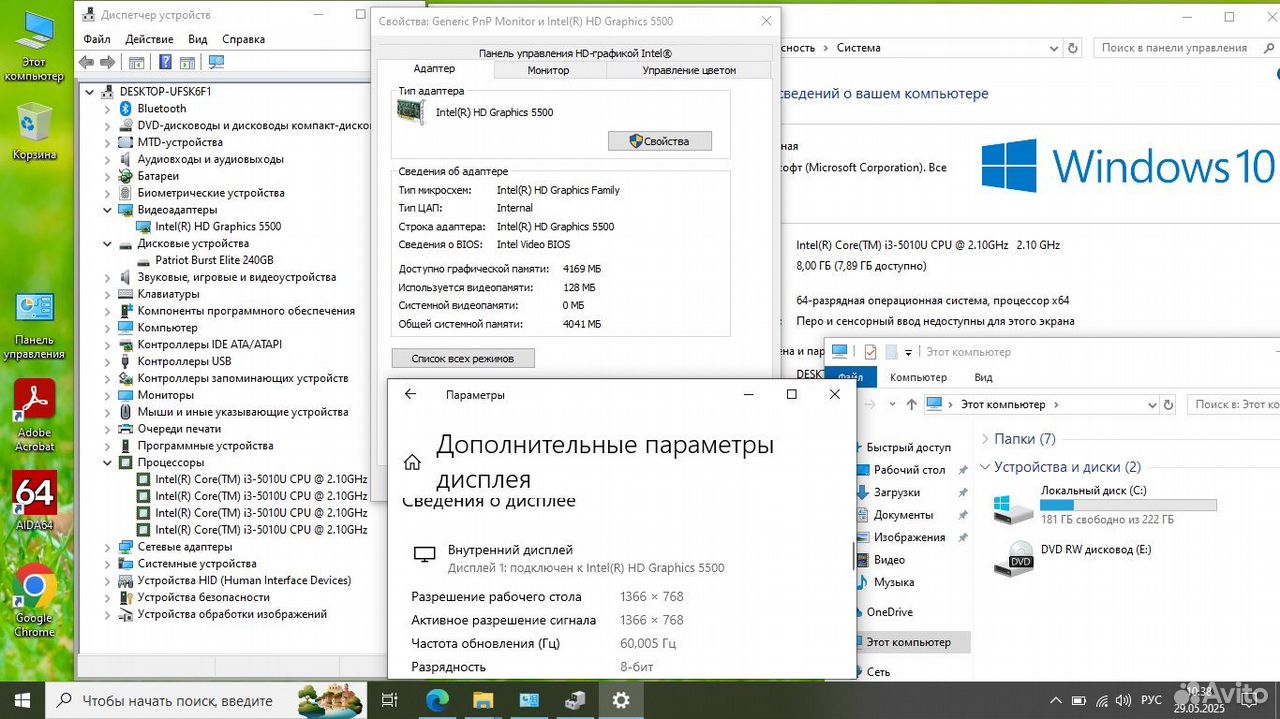Select OneDrive in Explorer sidebar
Image resolution: width=1280 pixels, height=719 pixels.
pos(889,612)
